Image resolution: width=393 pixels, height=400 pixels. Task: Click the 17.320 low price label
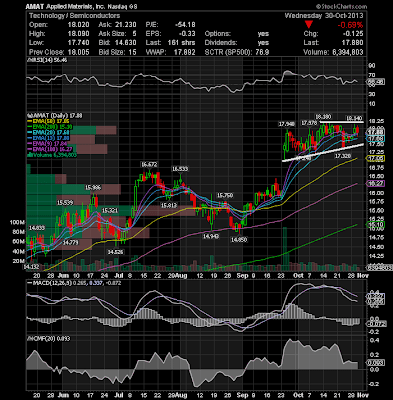[x=343, y=156]
